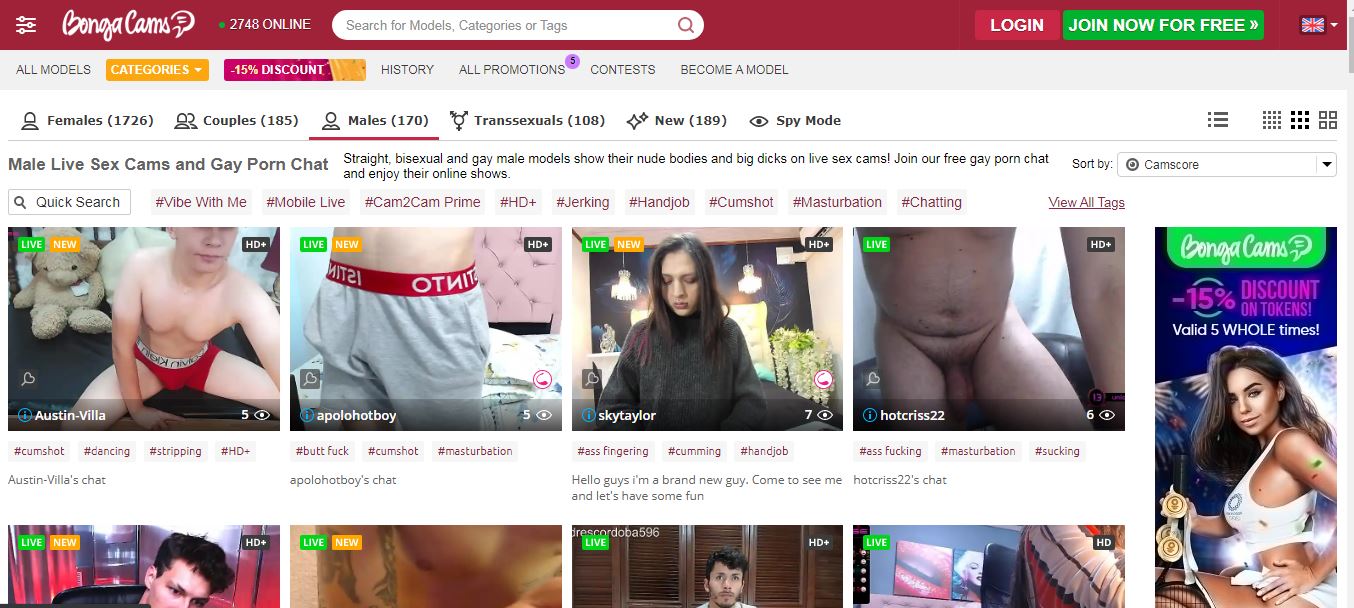Image resolution: width=1354 pixels, height=608 pixels.
Task: Click preview magnifier icon on apolohotboy thumbnail
Action: pos(310,379)
